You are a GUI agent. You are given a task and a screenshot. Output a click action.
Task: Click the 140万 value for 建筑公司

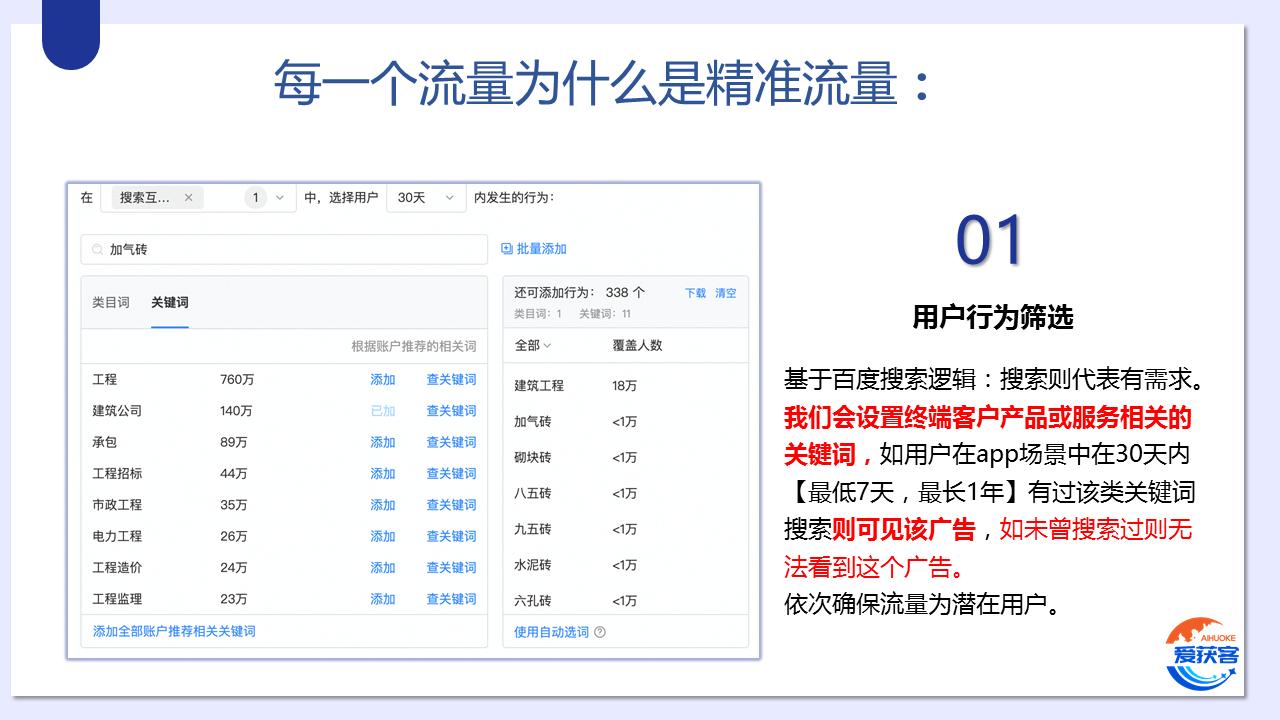tap(237, 410)
